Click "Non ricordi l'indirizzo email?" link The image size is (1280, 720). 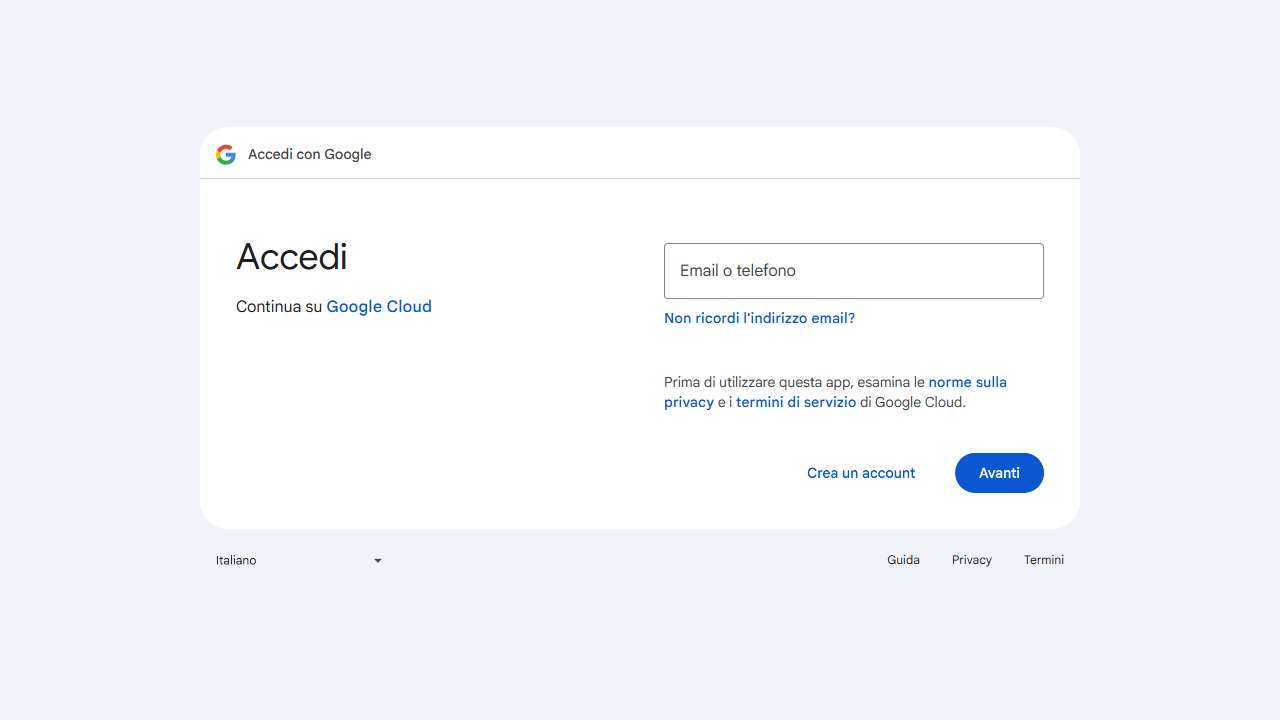click(759, 318)
